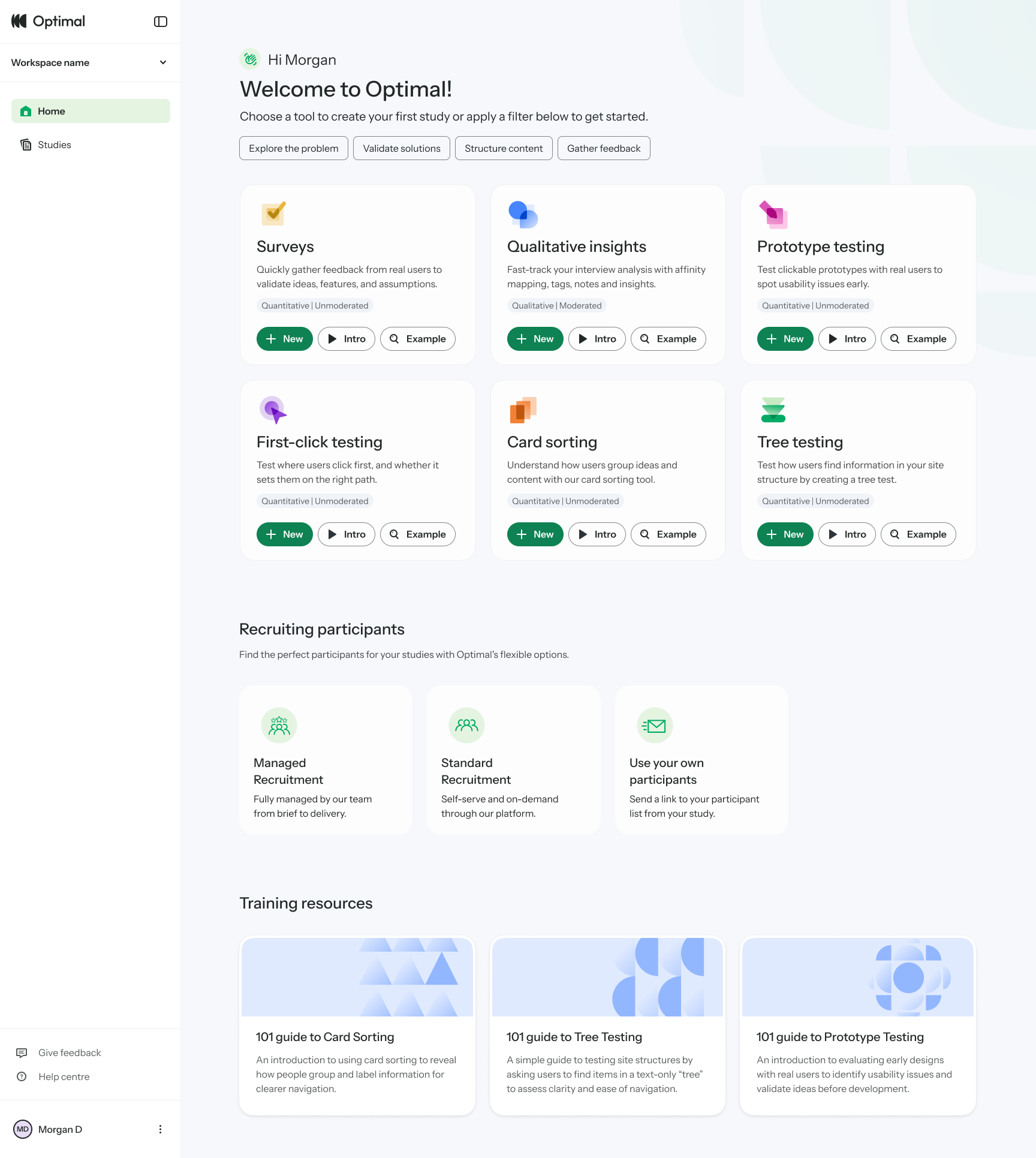Screen dimensions: 1036x1158
Task: View Qualitative insights Example
Action: point(668,339)
